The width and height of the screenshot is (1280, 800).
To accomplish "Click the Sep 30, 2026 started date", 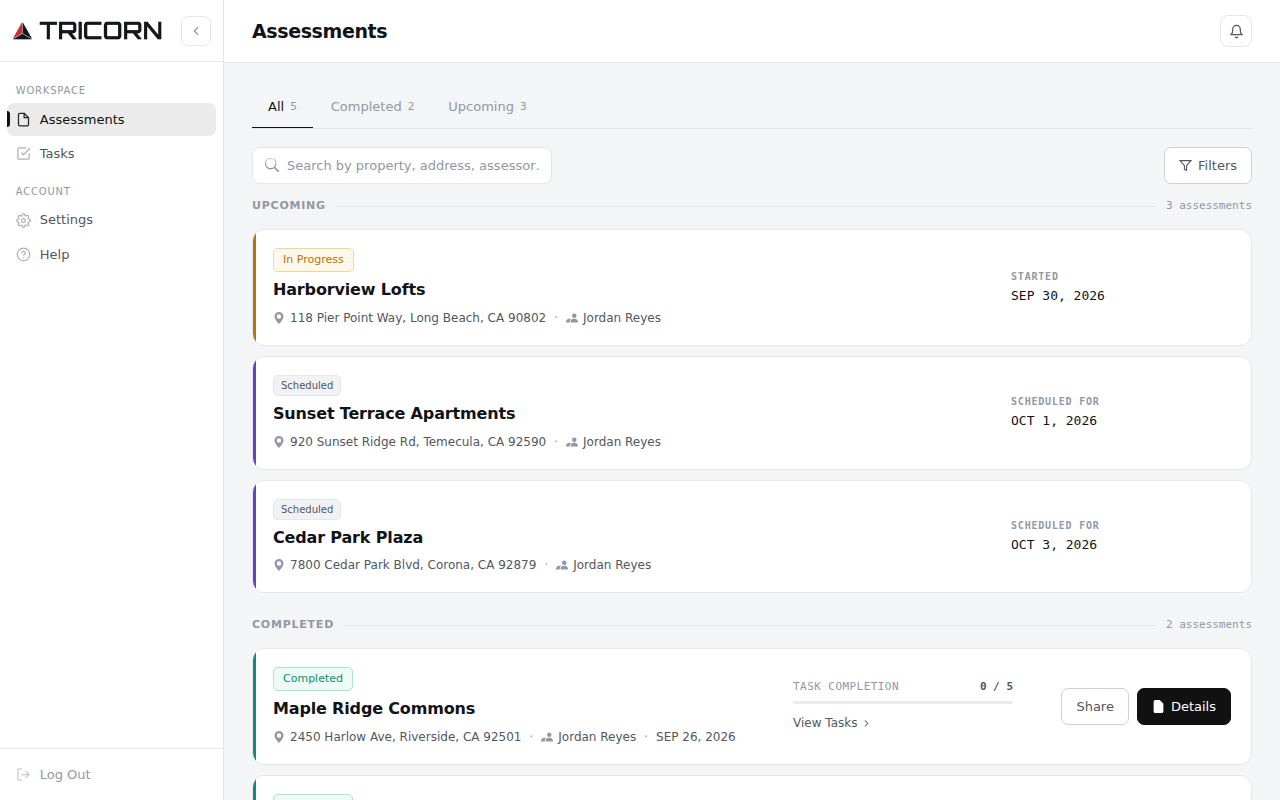I will pyautogui.click(x=1058, y=296).
